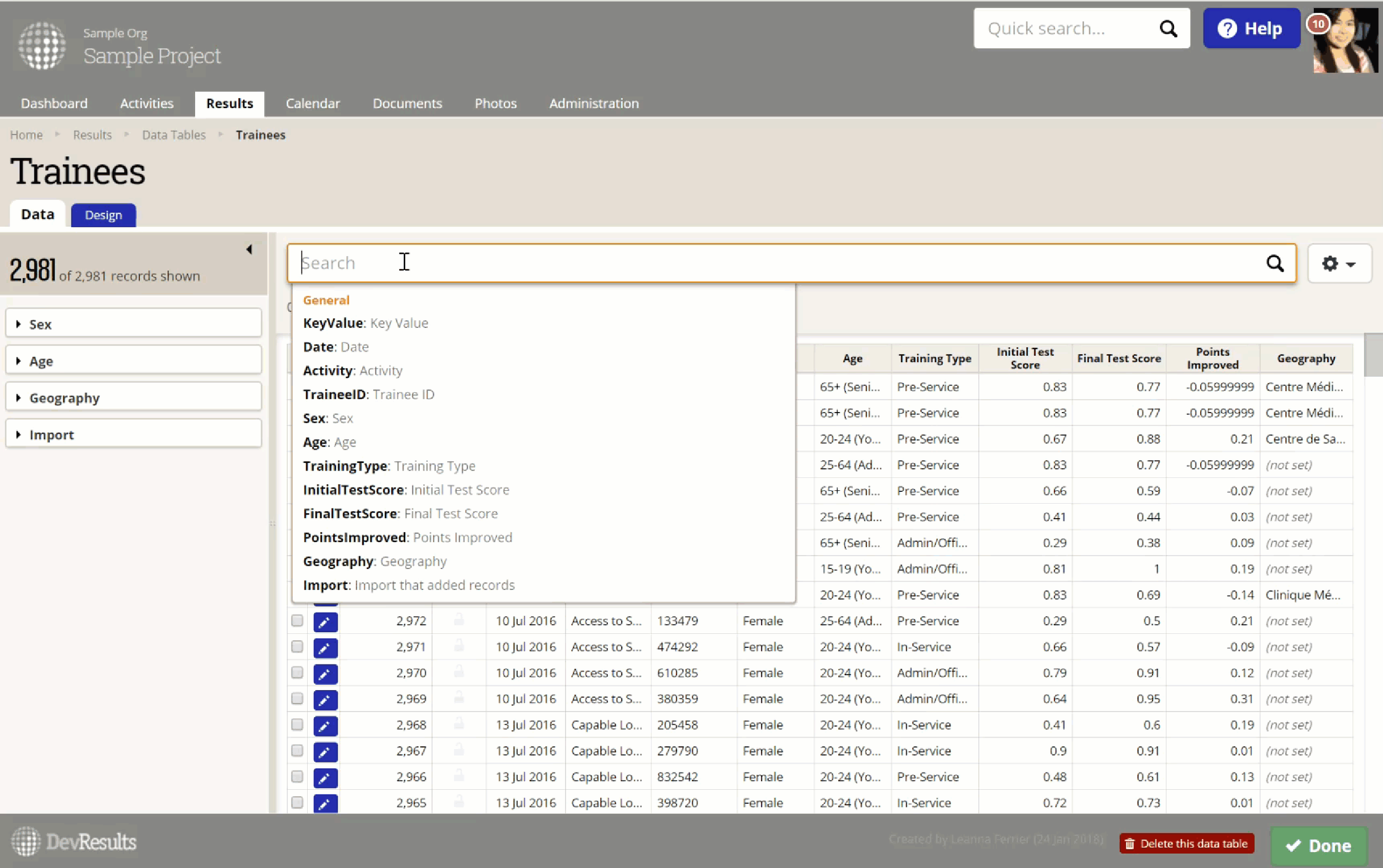Image resolution: width=1383 pixels, height=868 pixels.
Task: Select the row checkbox for record 2,969
Action: coord(297,699)
